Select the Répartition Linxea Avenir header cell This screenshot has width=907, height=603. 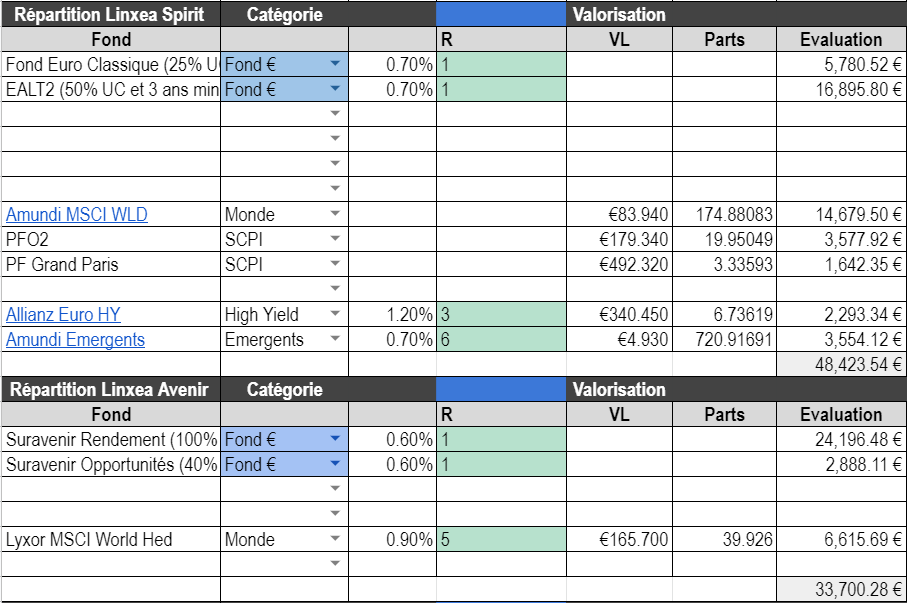[110, 389]
